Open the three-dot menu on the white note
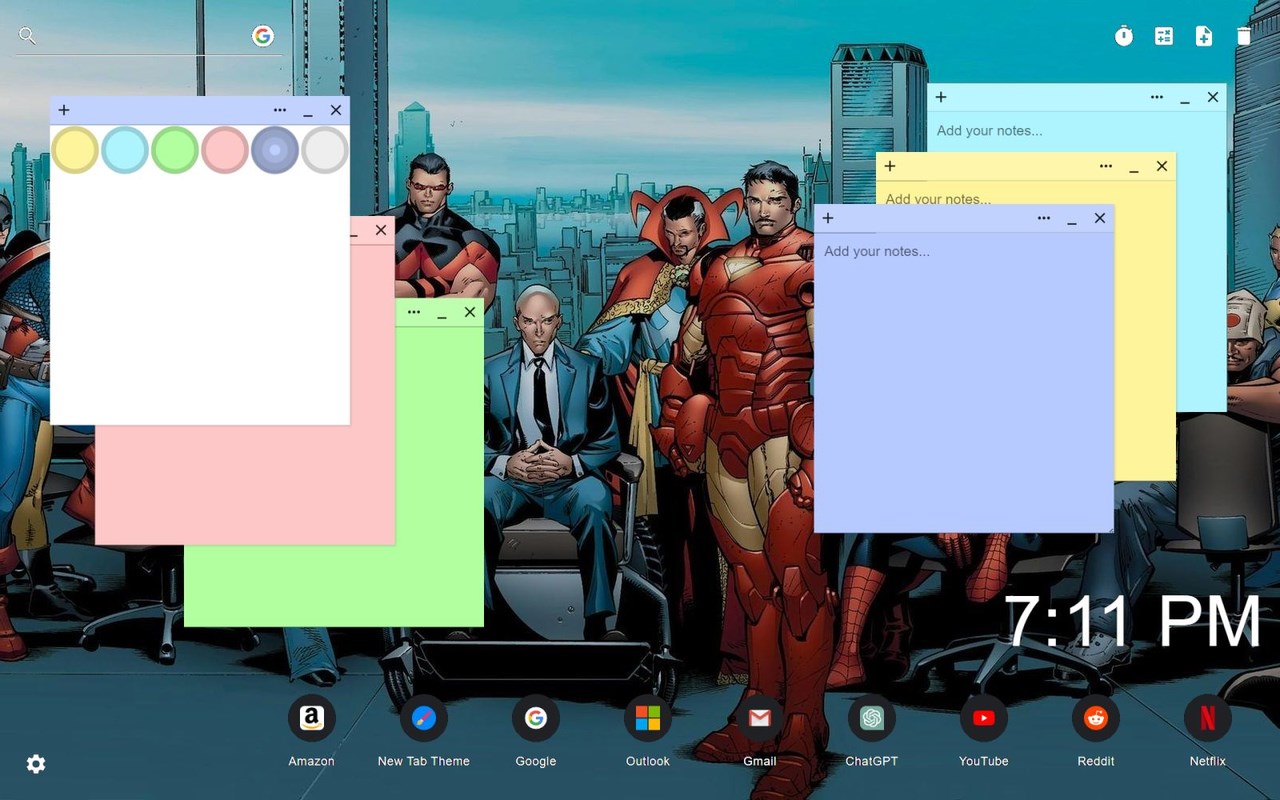 coord(280,110)
